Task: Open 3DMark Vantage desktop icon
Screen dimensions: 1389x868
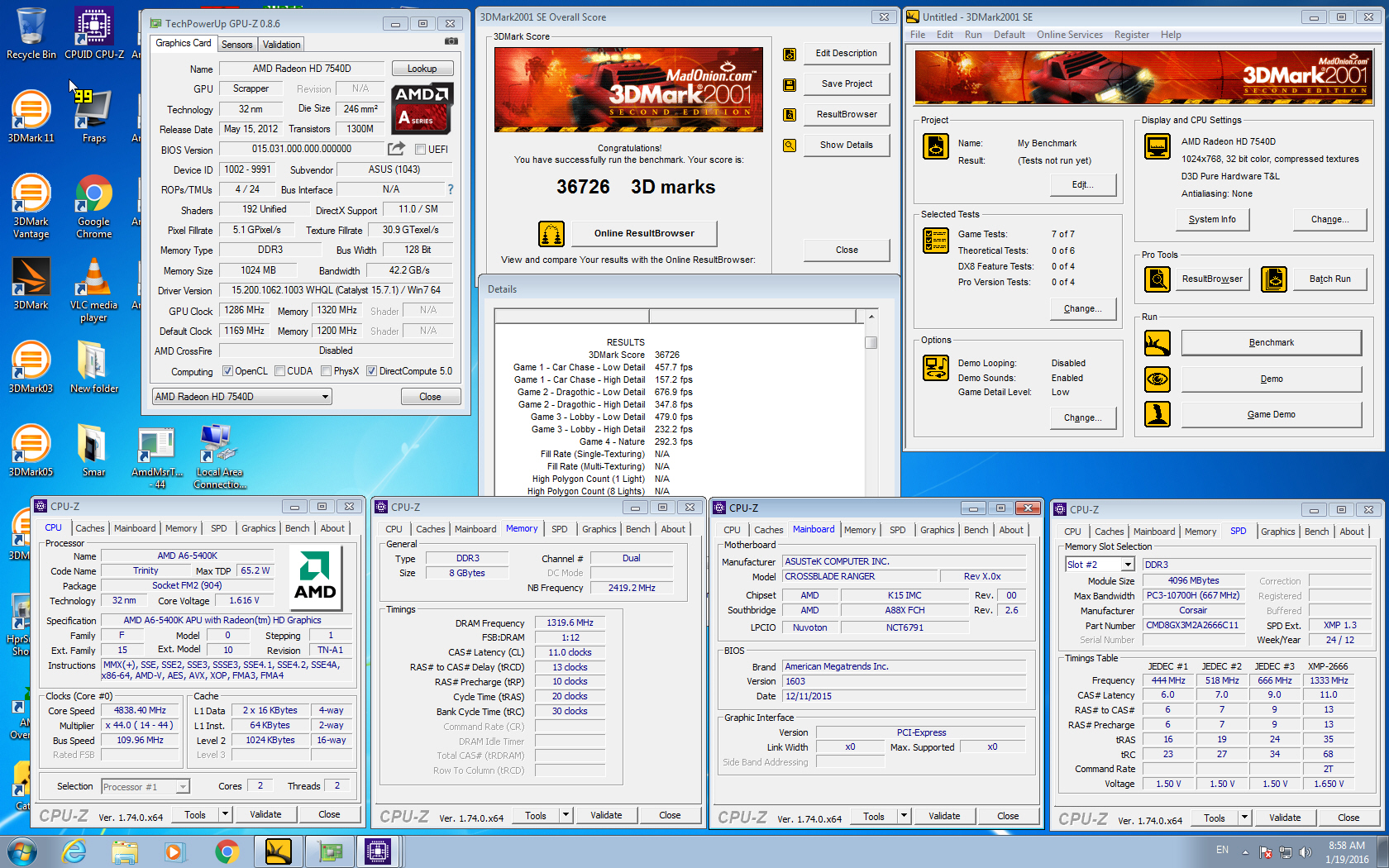Action: (31, 207)
